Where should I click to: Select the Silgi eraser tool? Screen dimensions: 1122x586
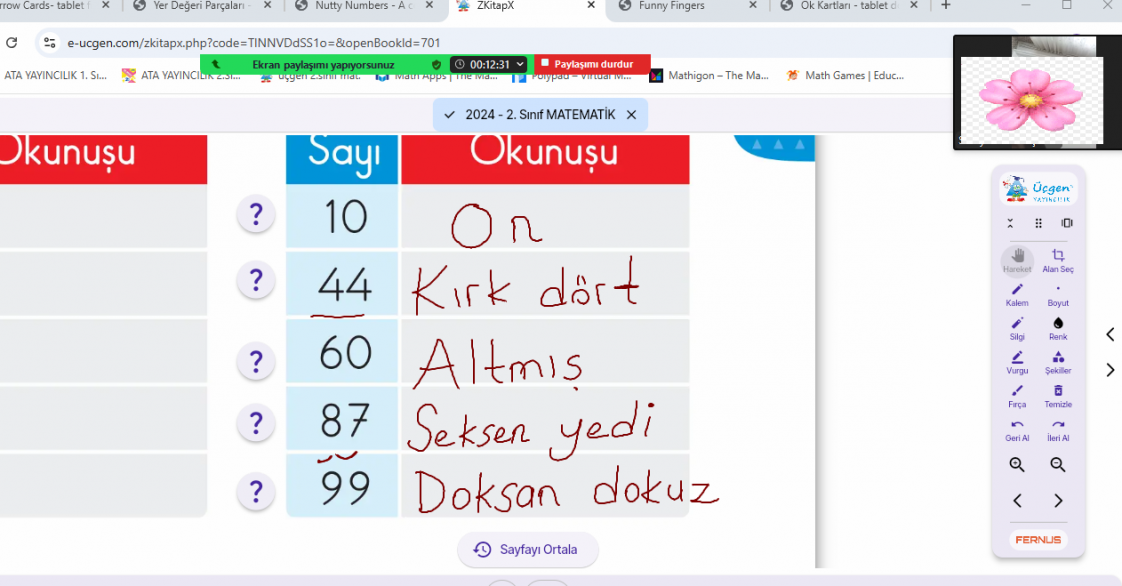[1017, 328]
